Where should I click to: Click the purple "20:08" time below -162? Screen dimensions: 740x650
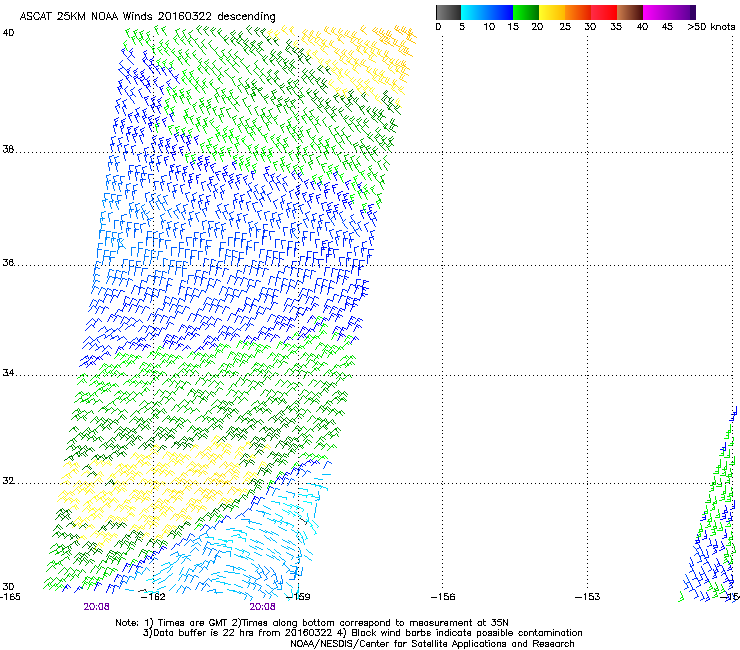[96, 607]
